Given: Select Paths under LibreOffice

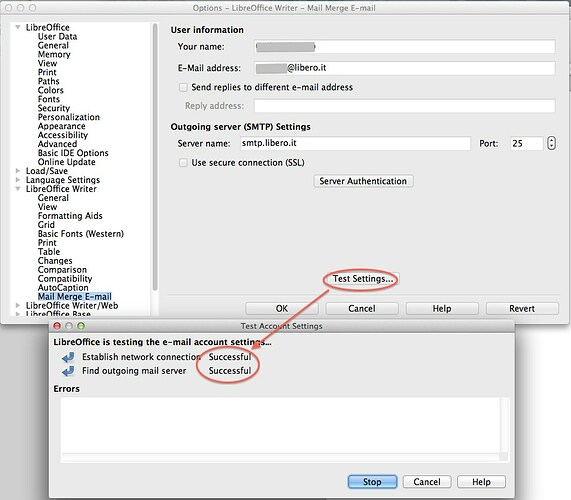Looking at the screenshot, I should (48, 81).
